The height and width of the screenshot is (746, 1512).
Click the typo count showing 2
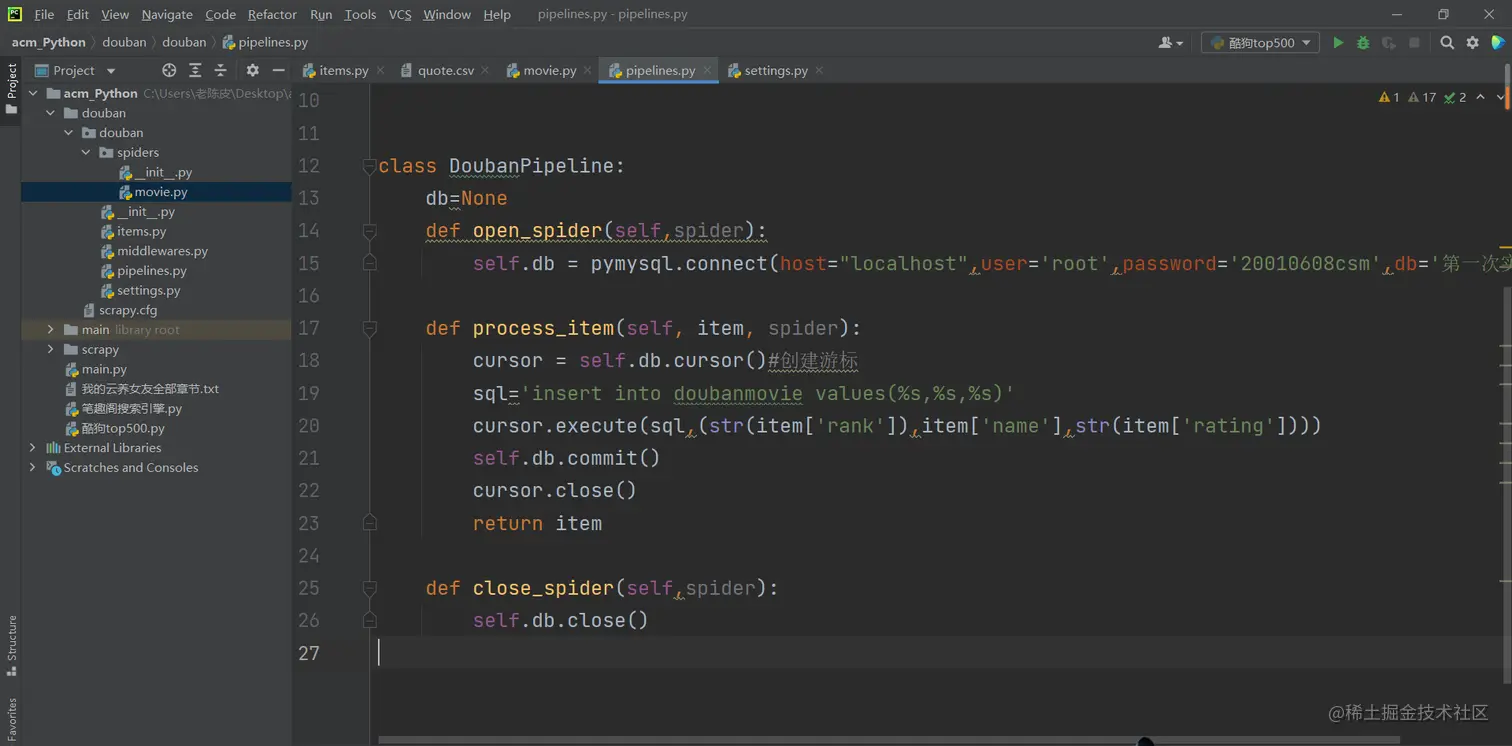(x=1456, y=97)
